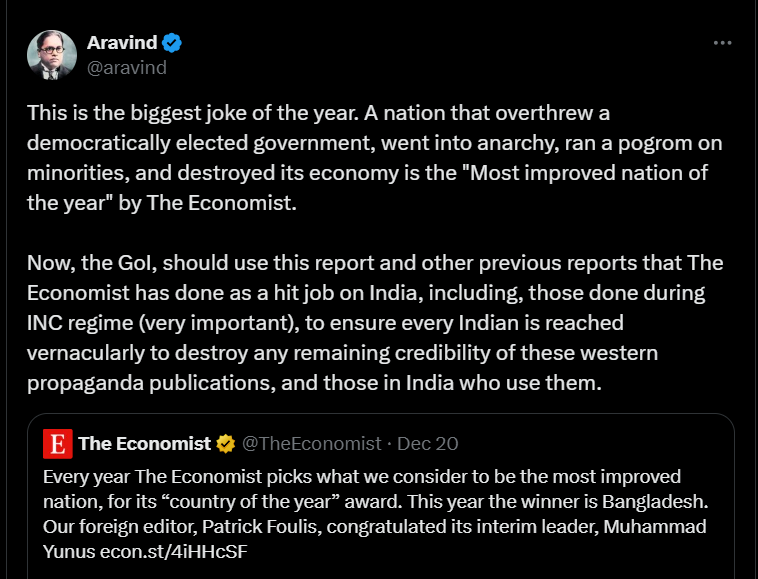This screenshot has width=758, height=579.
Task: Click the word Yunus before the econ.st link
Action: (x=69, y=551)
